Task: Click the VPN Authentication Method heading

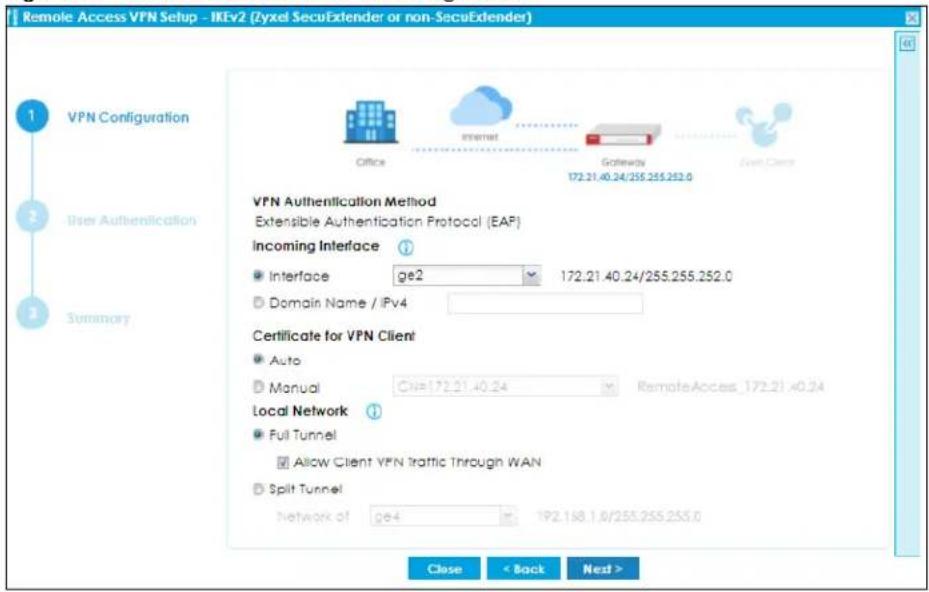Action: tap(344, 201)
